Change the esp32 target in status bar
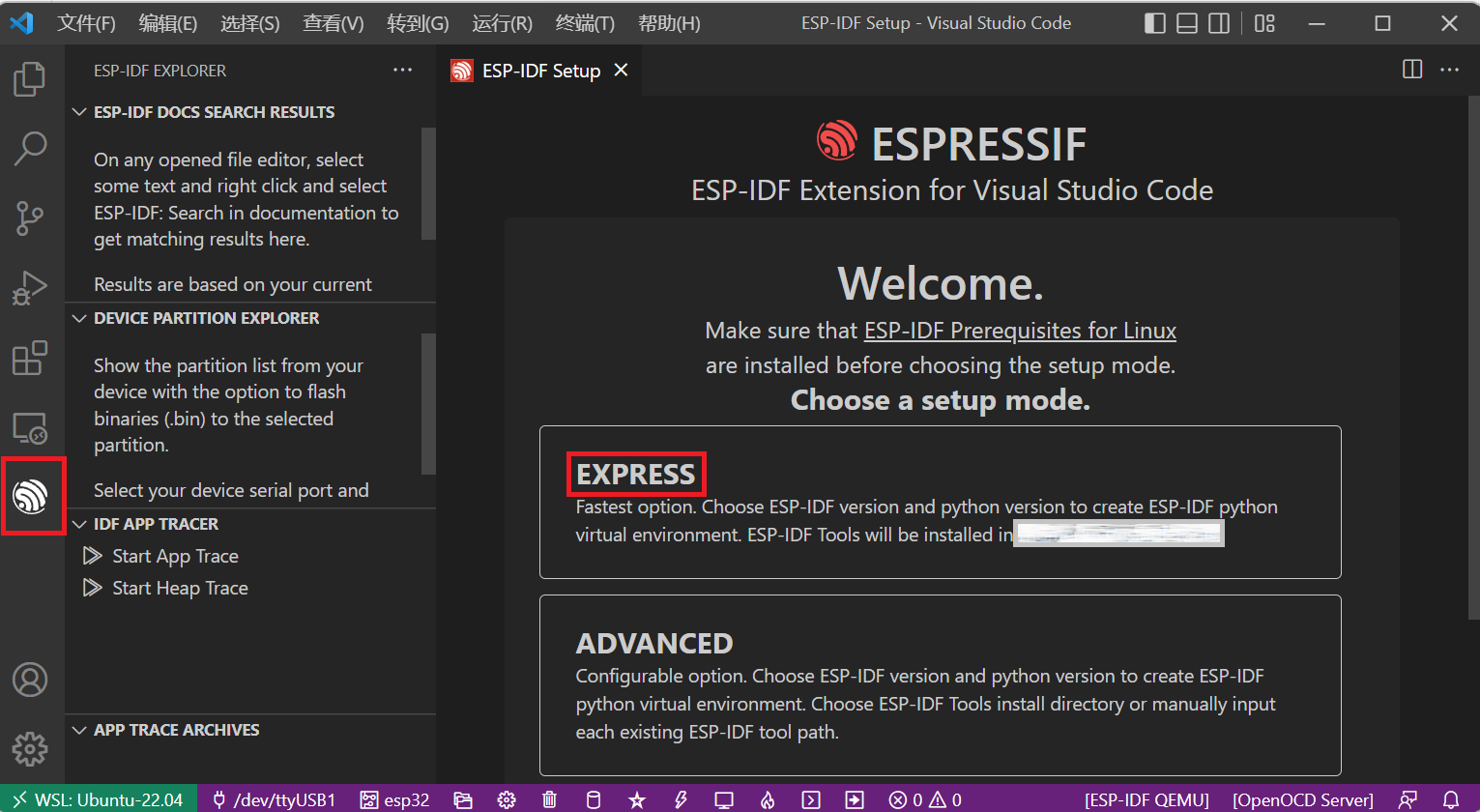 coord(394,799)
